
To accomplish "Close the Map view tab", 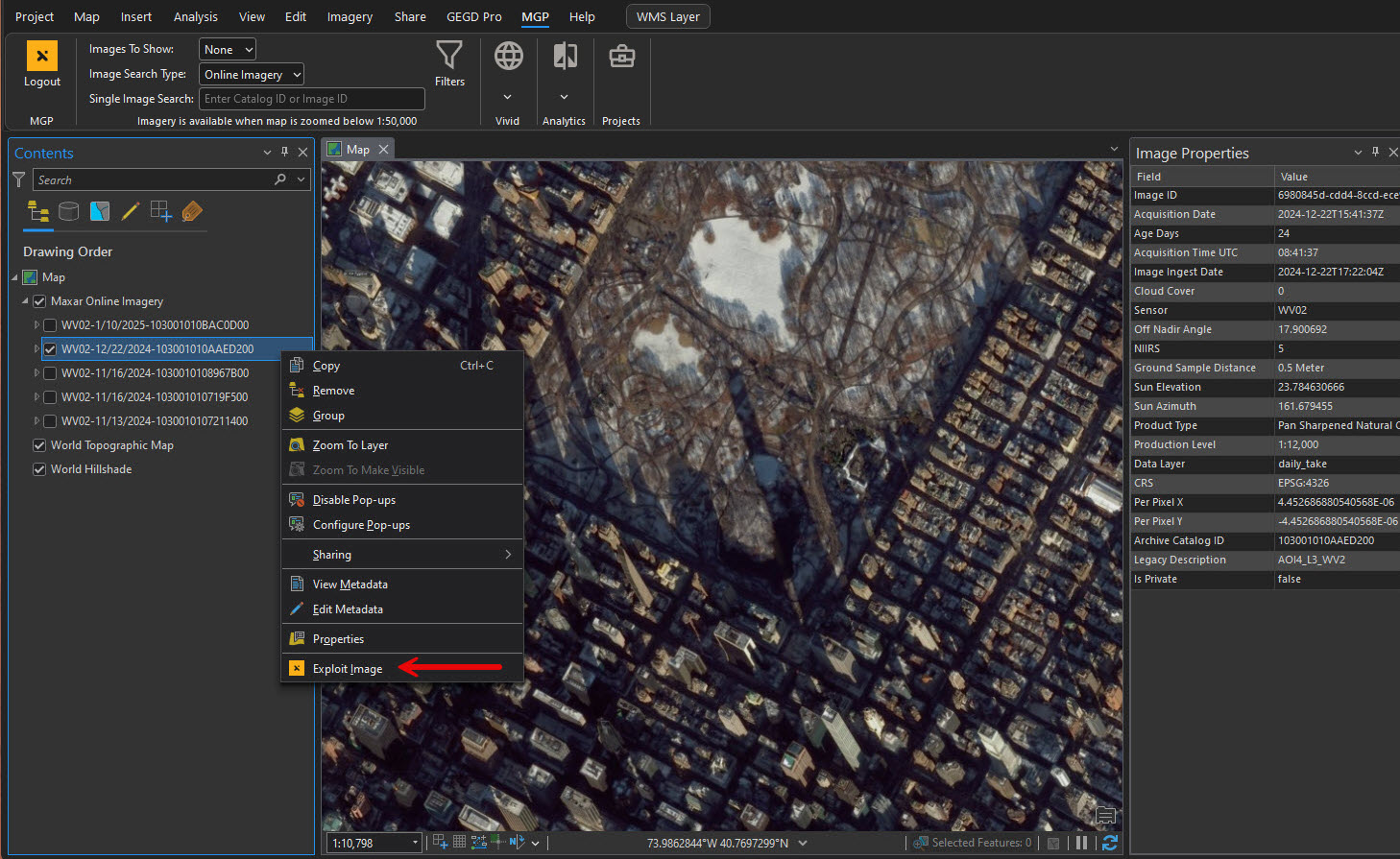I will click(x=383, y=149).
